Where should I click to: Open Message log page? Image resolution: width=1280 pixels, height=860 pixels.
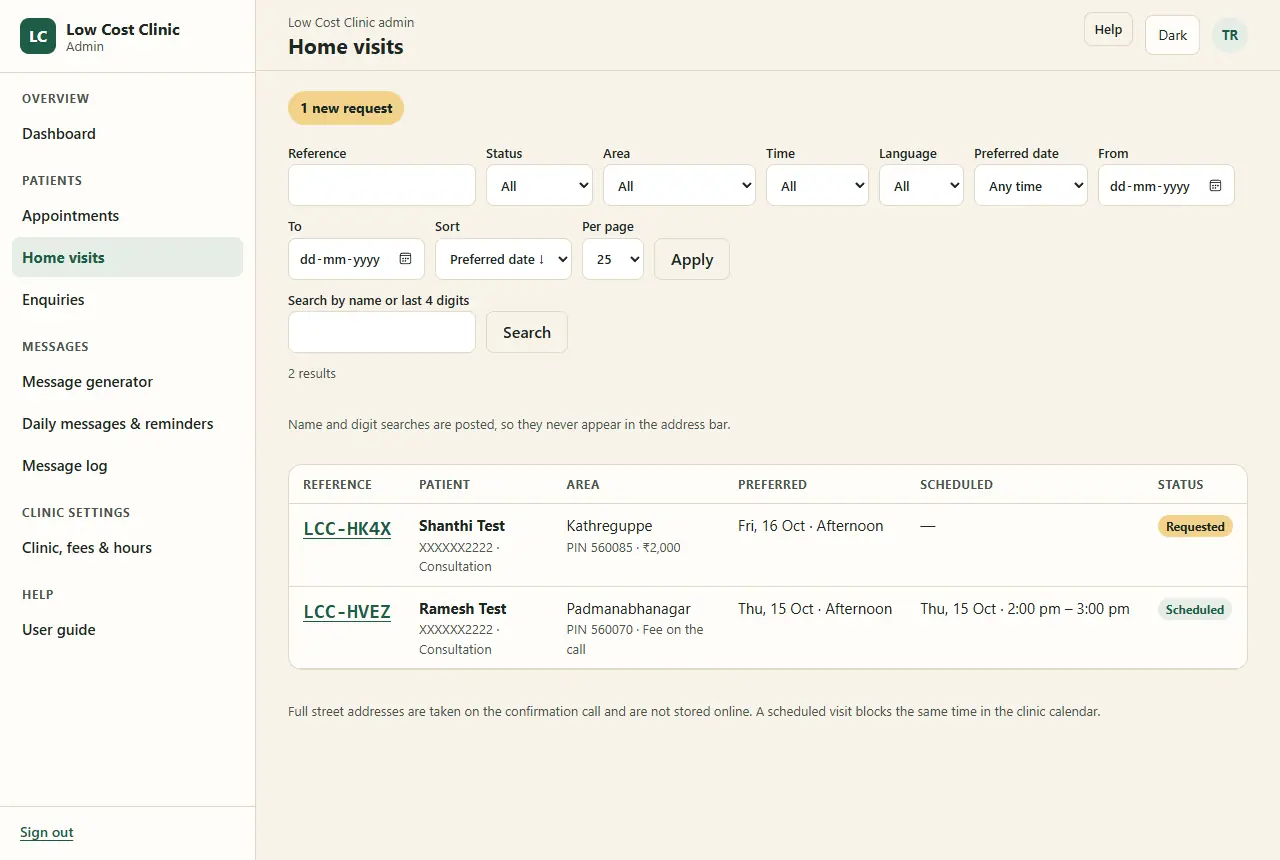click(x=127, y=466)
